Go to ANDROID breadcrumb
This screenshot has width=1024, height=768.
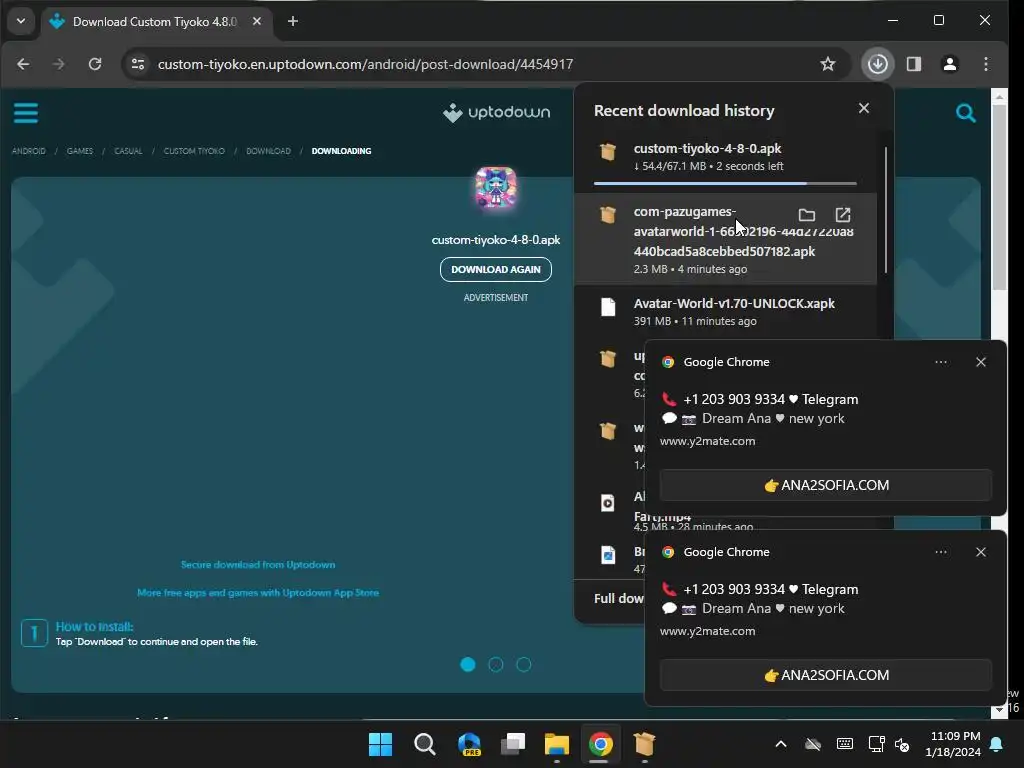[x=29, y=151]
